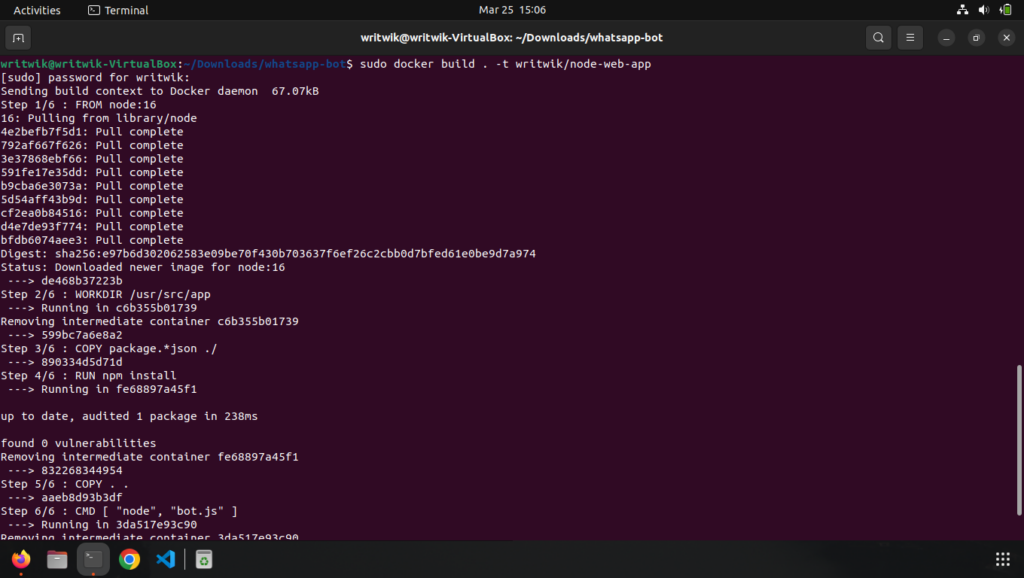This screenshot has height=578, width=1024.
Task: Open the Files manager from the dock
Action: tap(56, 559)
